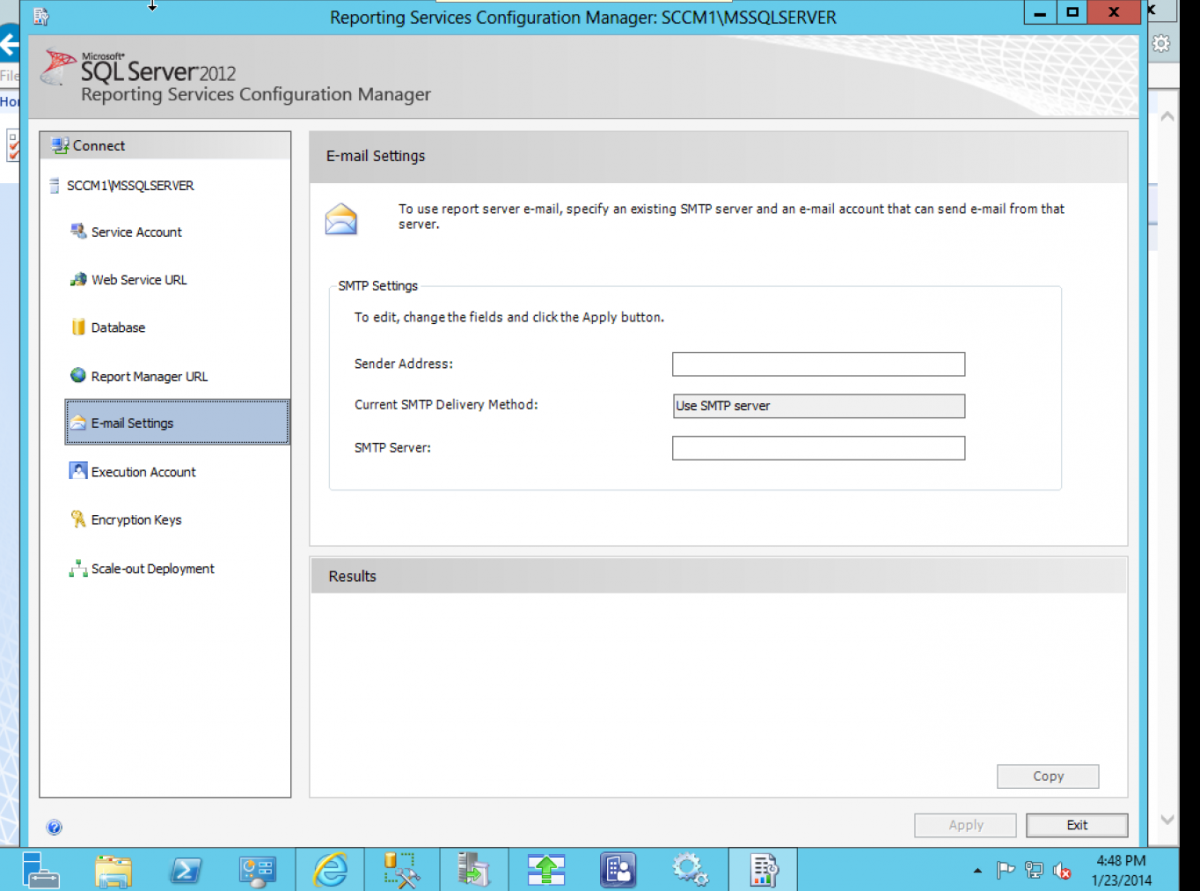Exit the Configuration Manager
The width and height of the screenshot is (1200, 891).
pyautogui.click(x=1077, y=825)
